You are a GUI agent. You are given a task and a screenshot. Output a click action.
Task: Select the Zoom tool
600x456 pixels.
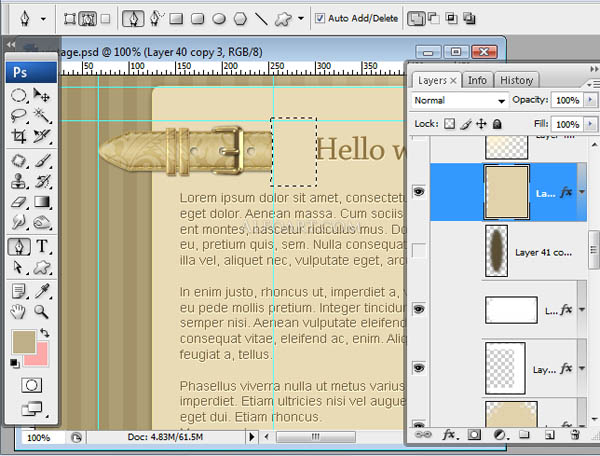tap(41, 312)
